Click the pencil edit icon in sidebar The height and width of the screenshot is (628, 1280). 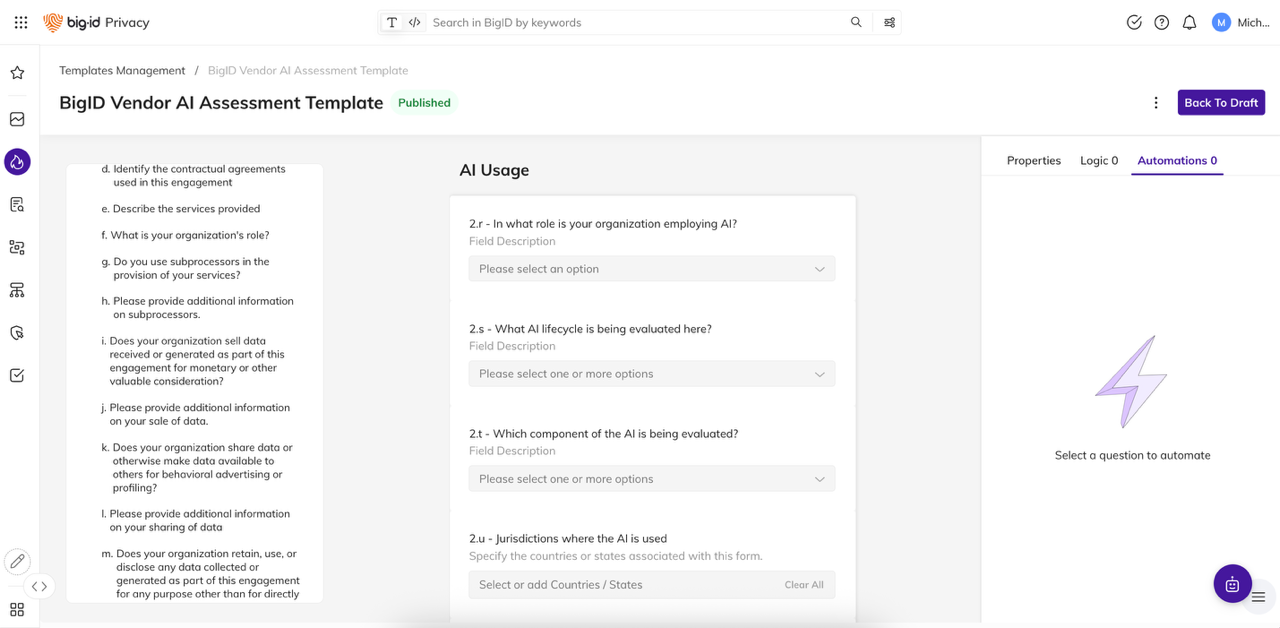tap(17, 561)
